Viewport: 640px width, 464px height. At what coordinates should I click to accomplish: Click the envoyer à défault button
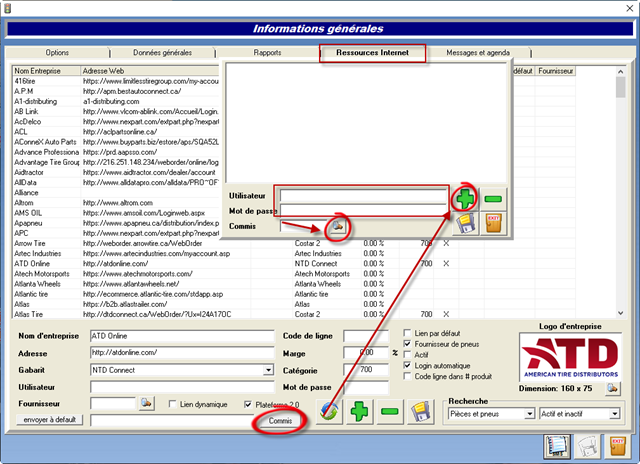point(49,420)
